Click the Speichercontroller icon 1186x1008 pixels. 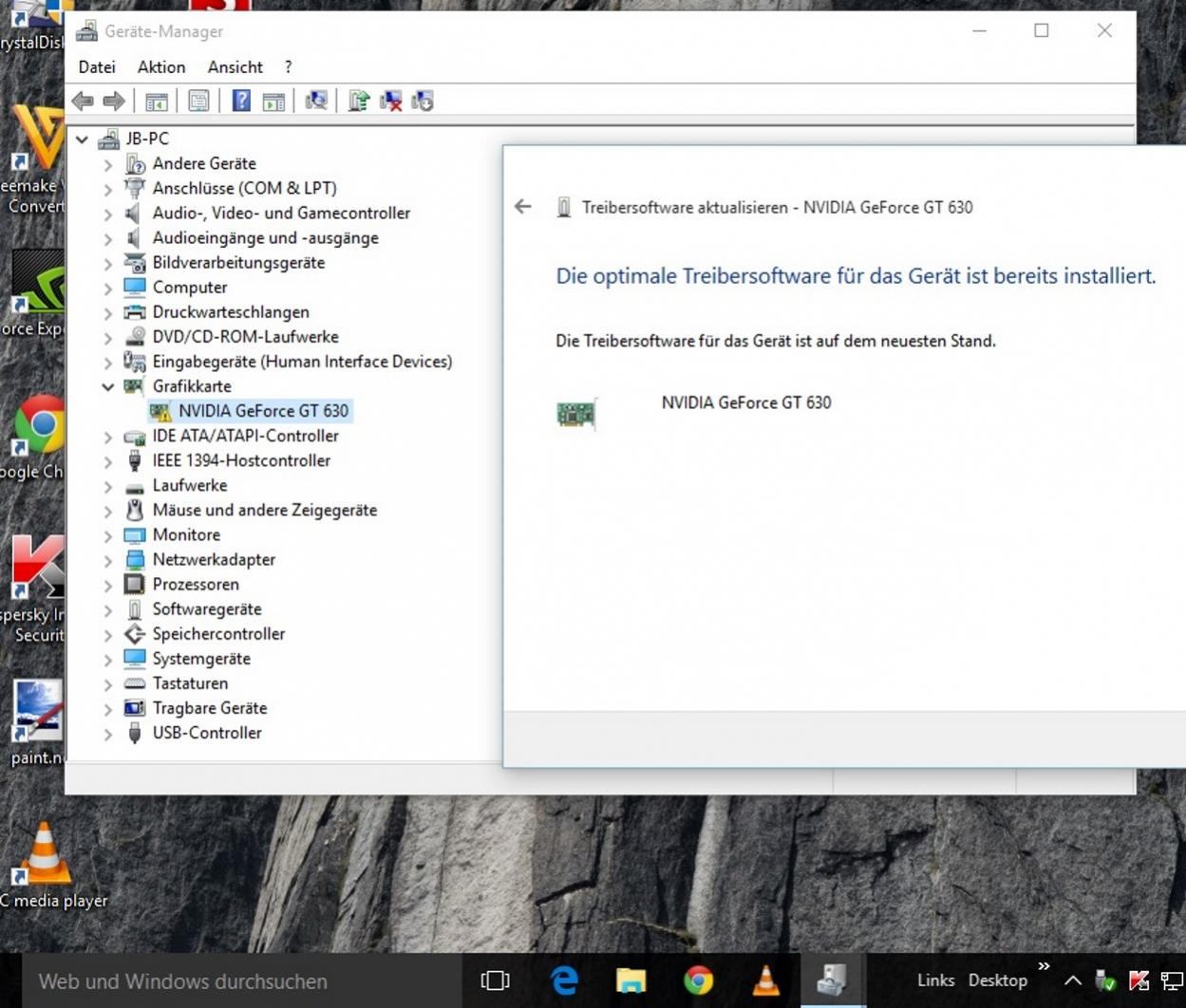click(135, 634)
